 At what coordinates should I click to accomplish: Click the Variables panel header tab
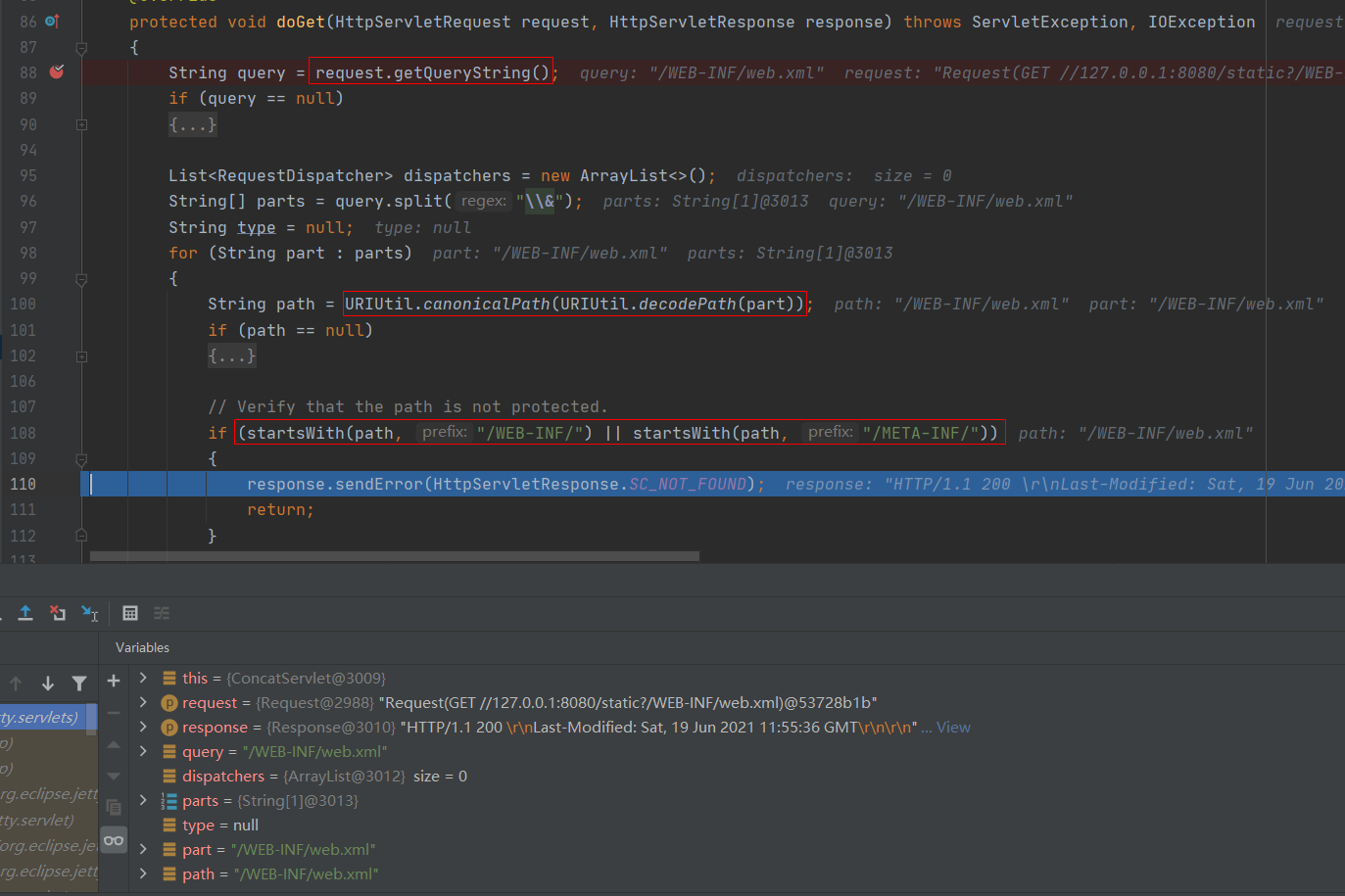pos(142,647)
